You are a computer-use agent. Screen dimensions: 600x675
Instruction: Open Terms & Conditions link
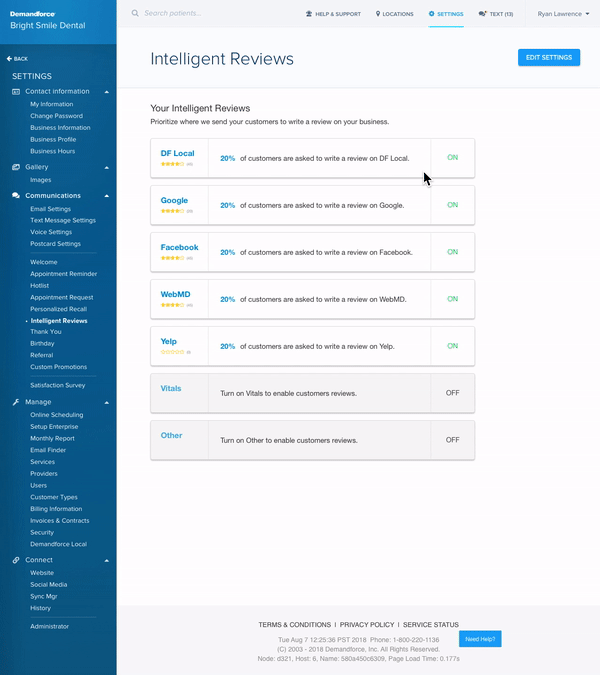[294, 625]
